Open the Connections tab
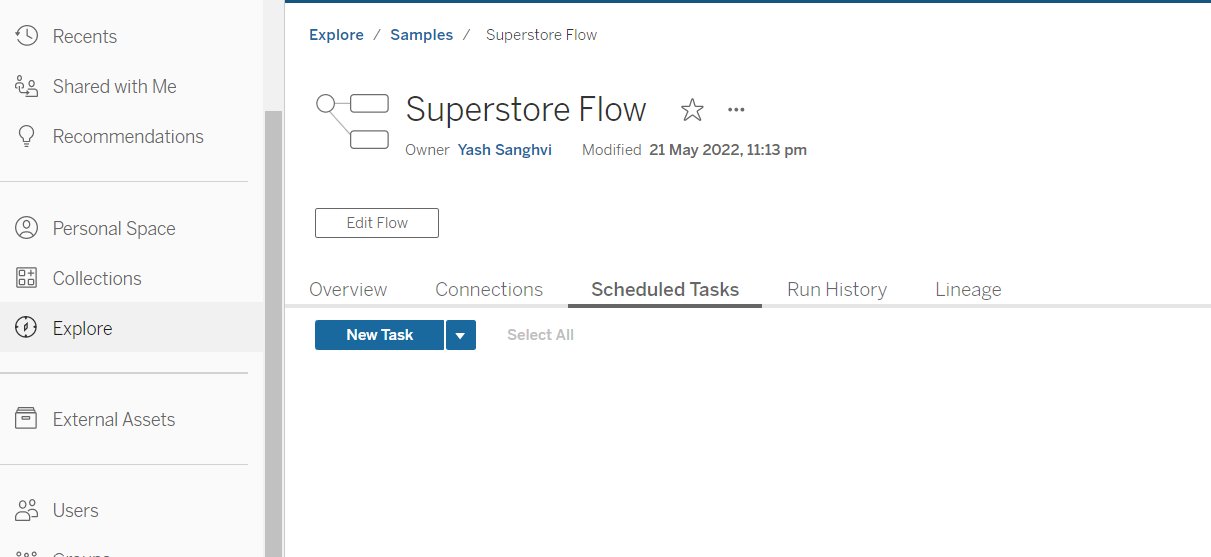Viewport: 1211px width, 557px height. pyautogui.click(x=489, y=290)
